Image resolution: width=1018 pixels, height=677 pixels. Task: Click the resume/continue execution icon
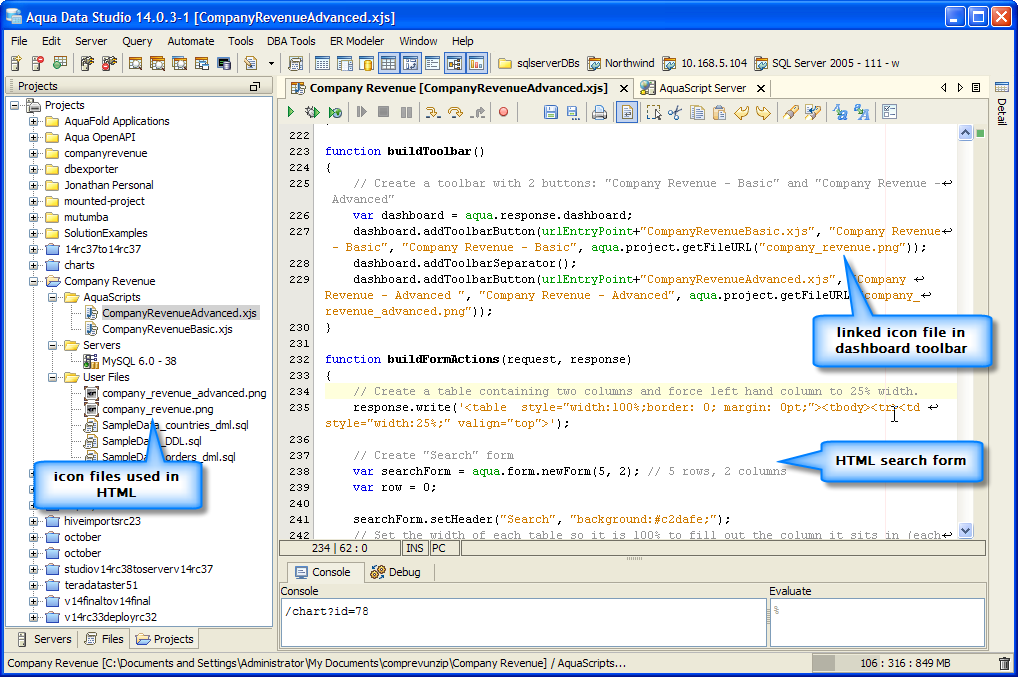pos(362,112)
